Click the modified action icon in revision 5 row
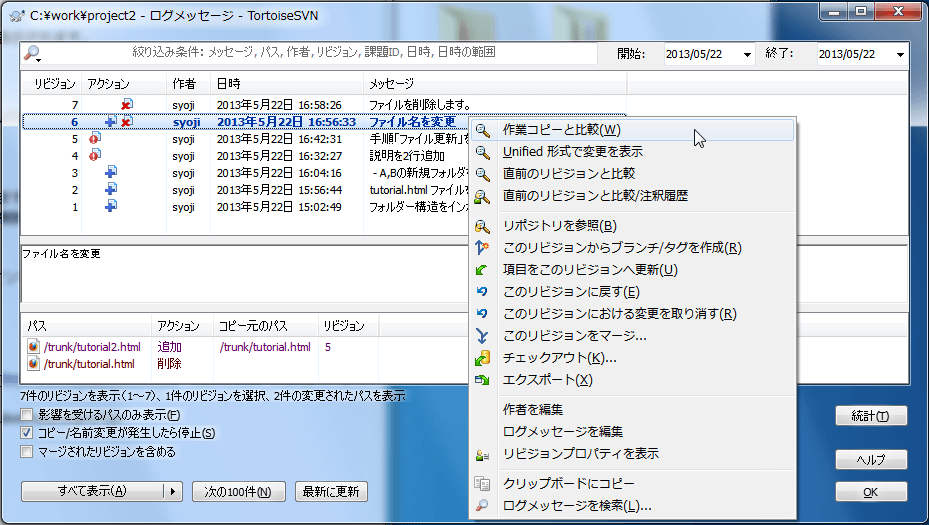Screen dimensions: 929x525 click(x=95, y=139)
